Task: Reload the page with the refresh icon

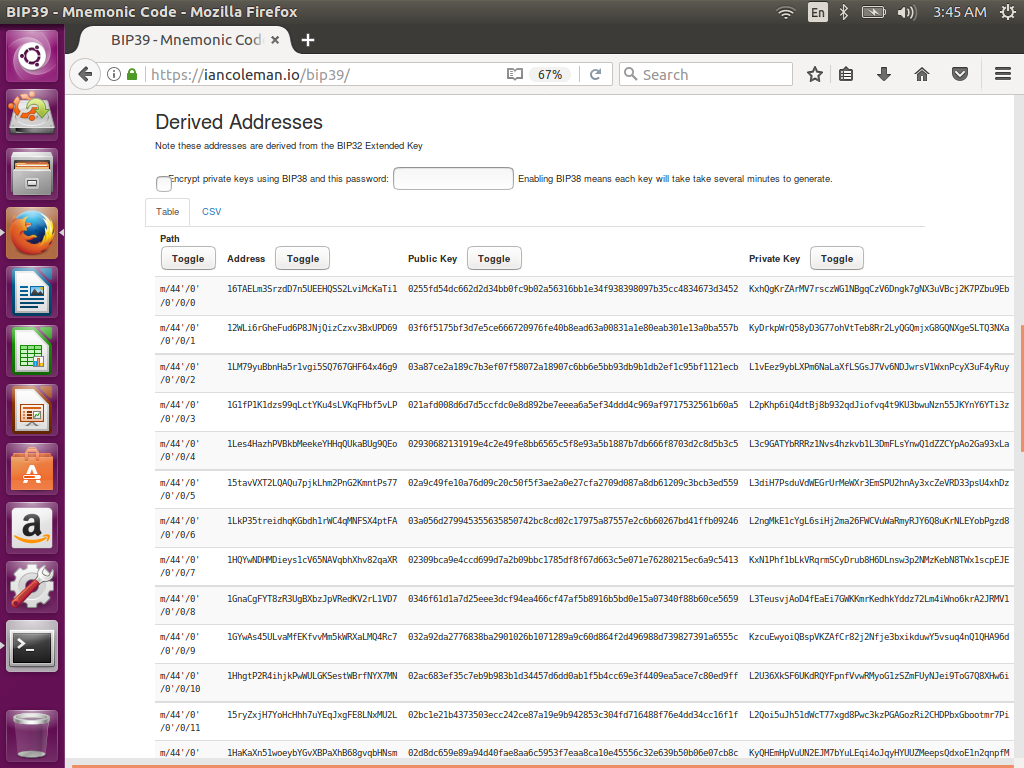Action: pyautogui.click(x=595, y=74)
